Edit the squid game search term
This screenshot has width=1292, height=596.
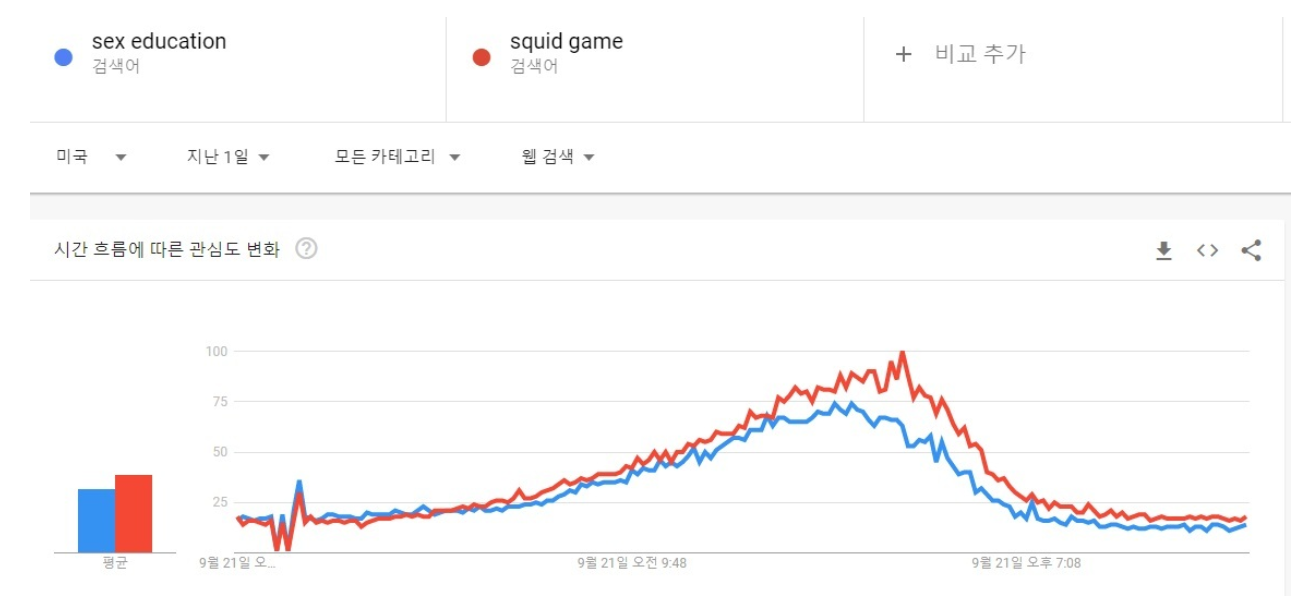pos(566,42)
